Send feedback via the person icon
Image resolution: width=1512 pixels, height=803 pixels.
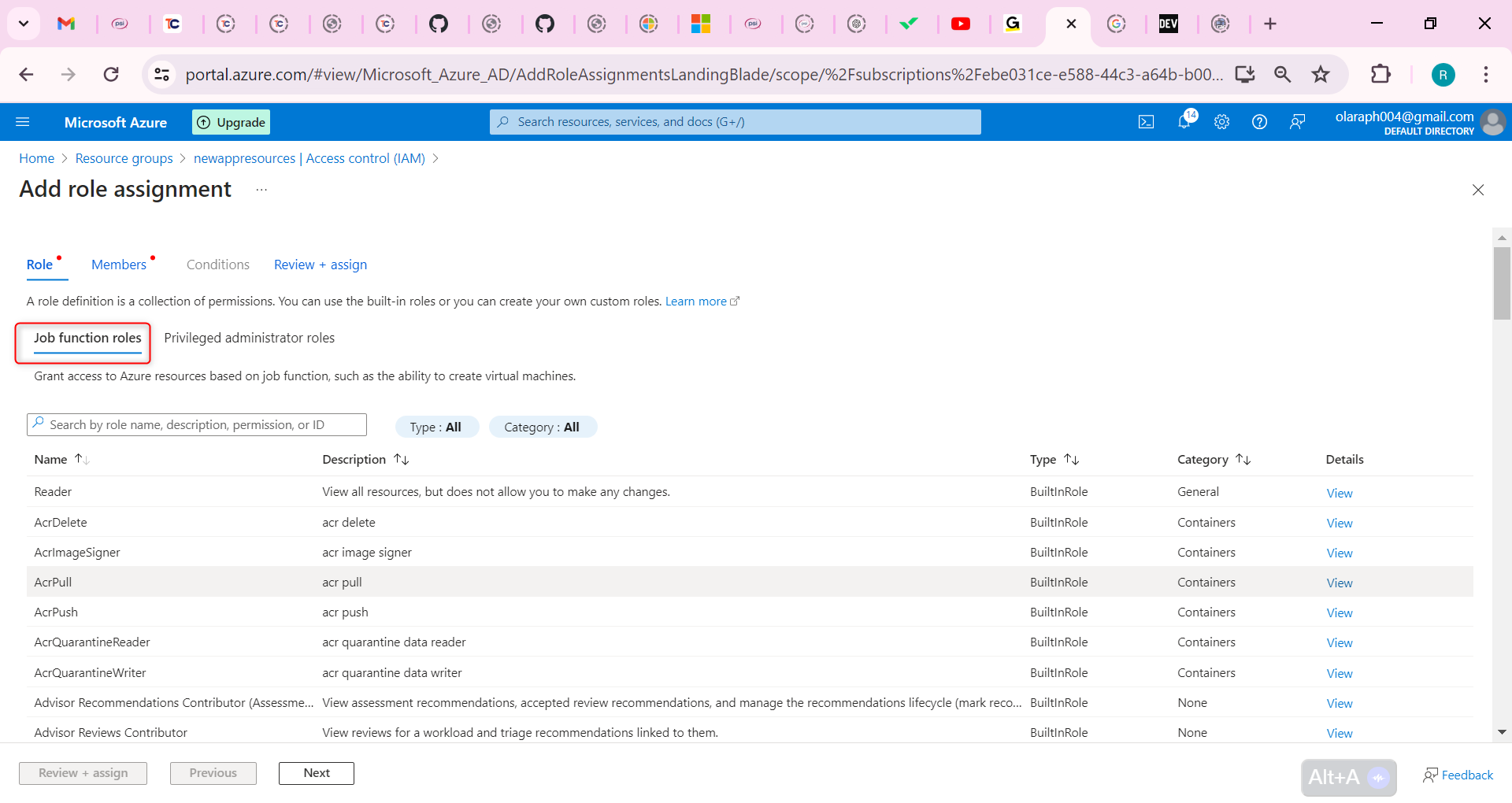(1297, 121)
